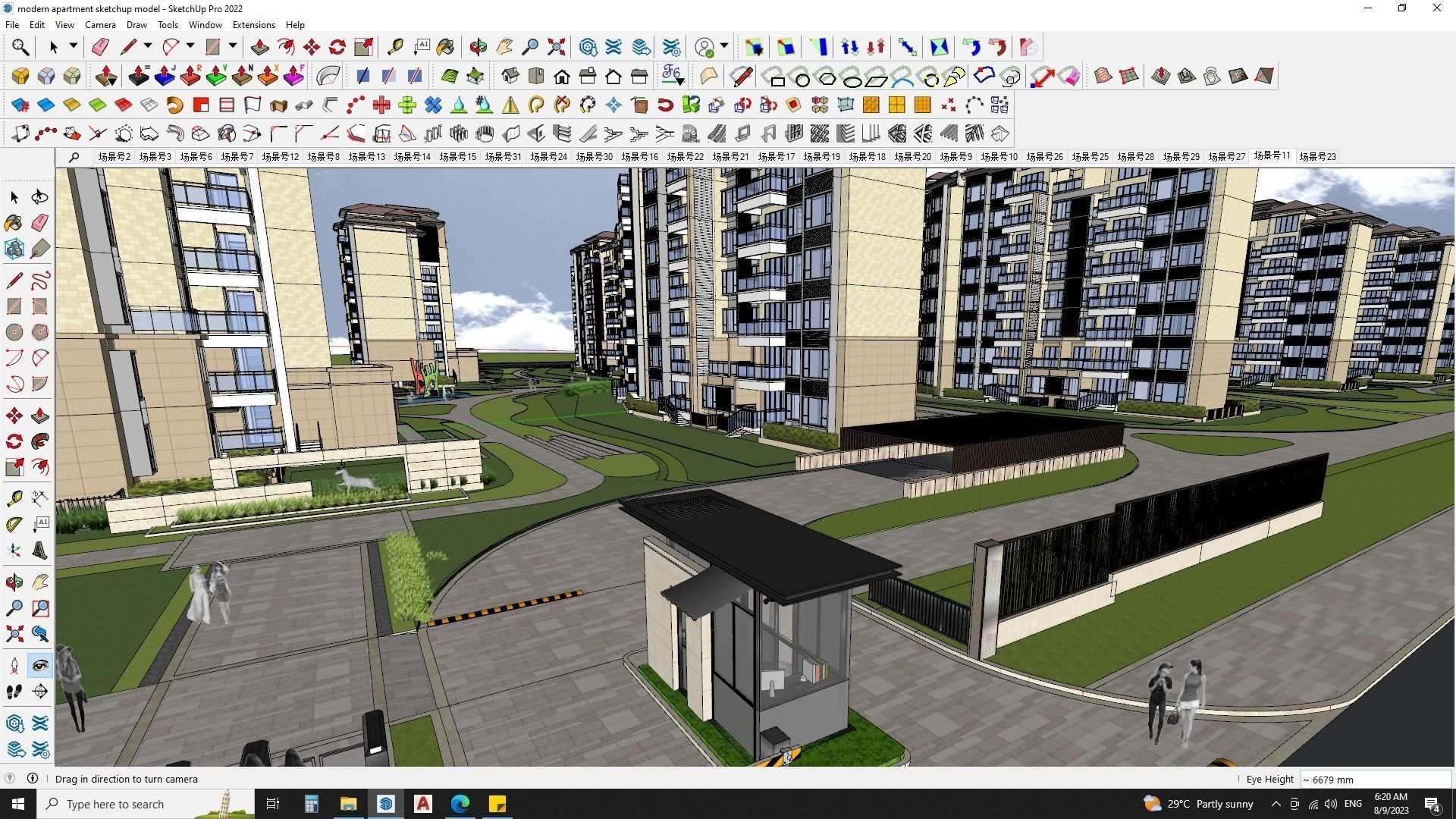This screenshot has width=1456, height=819.
Task: Open the taskbar weather widget 29°C Partly sunny
Action: [1198, 804]
